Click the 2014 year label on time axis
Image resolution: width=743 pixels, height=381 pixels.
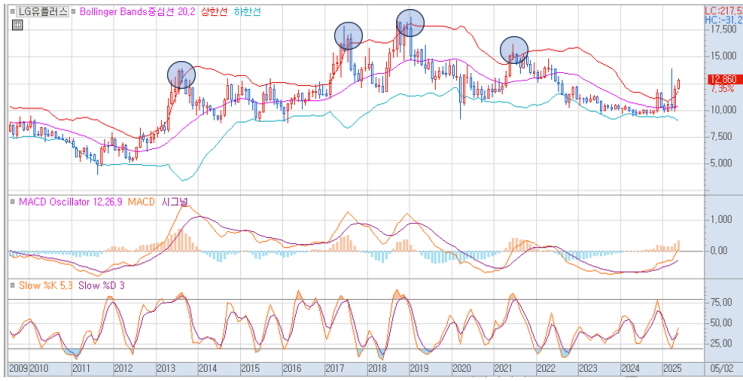(x=207, y=368)
